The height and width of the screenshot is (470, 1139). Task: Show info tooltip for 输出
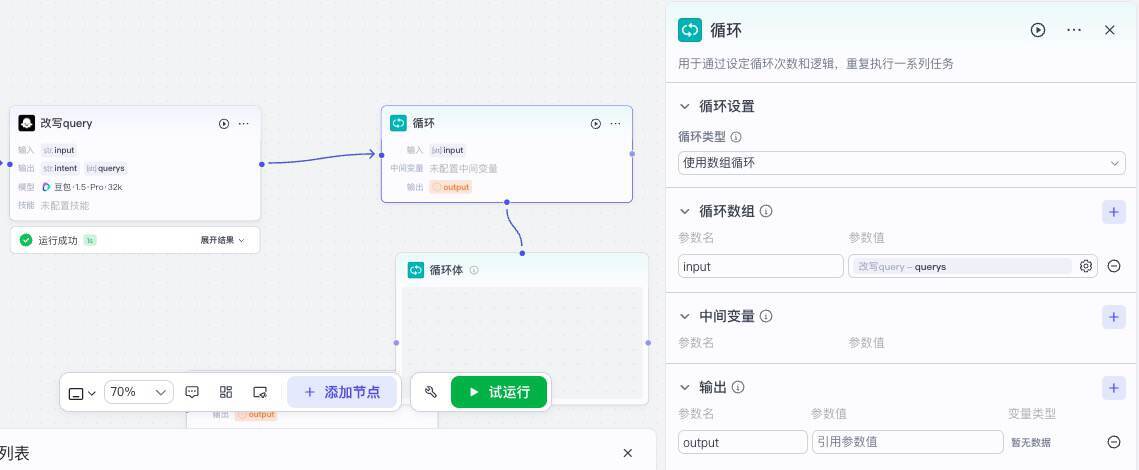[738, 387]
